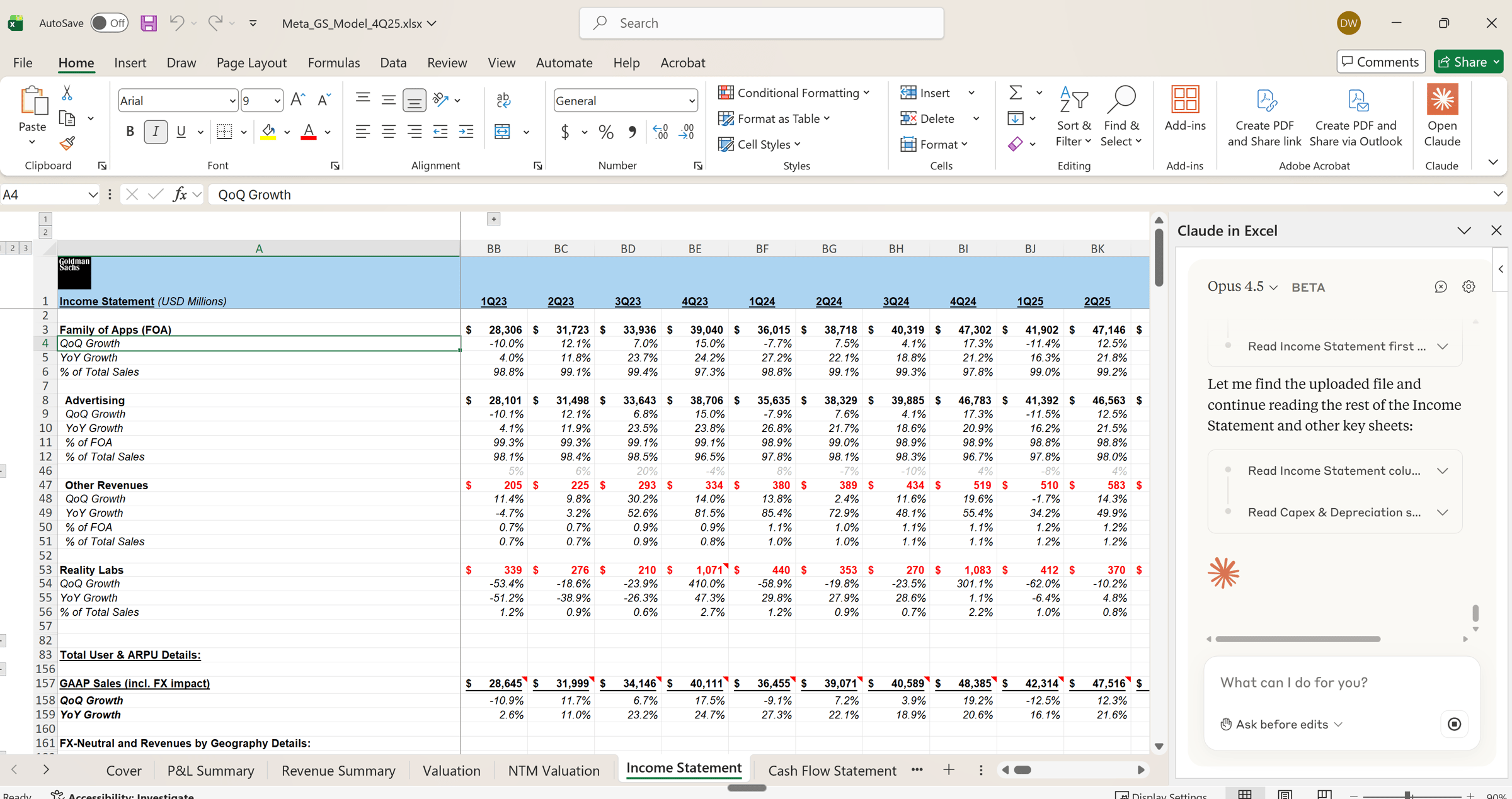
Task: Open the font size dropdown
Action: [x=277, y=101]
